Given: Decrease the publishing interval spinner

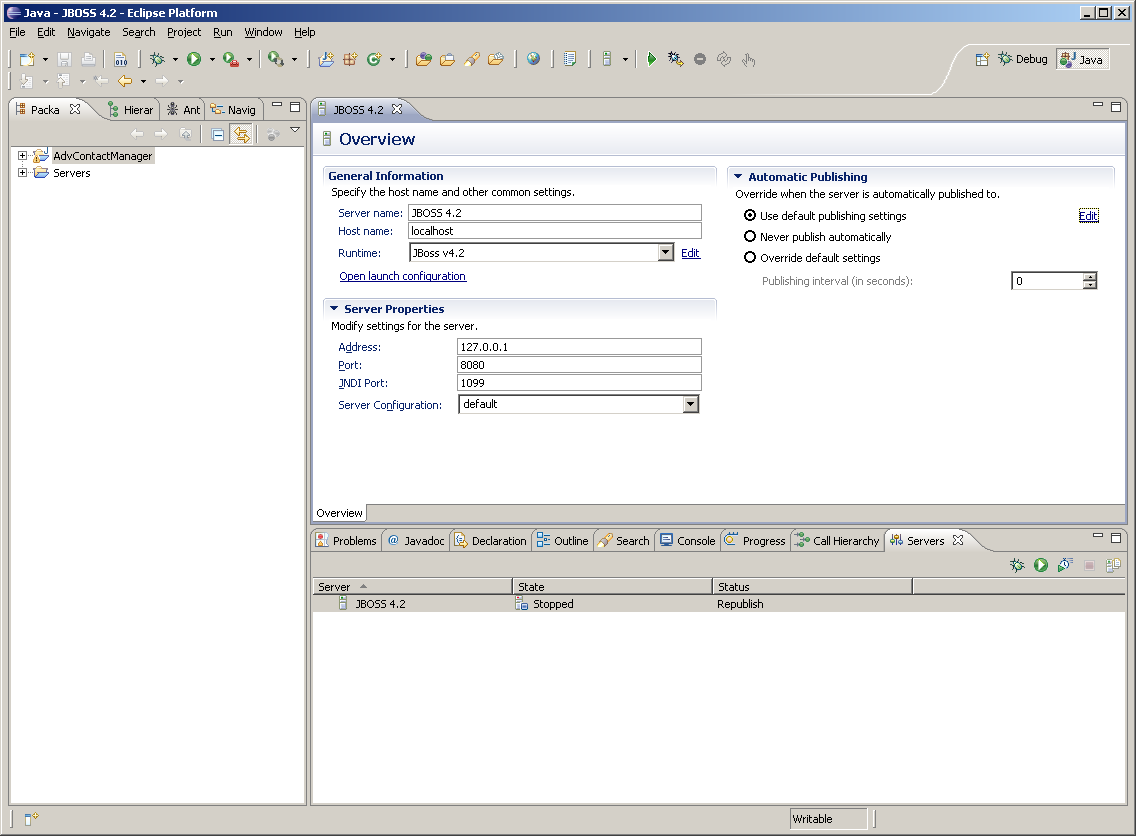Looking at the screenshot, I should (1090, 285).
